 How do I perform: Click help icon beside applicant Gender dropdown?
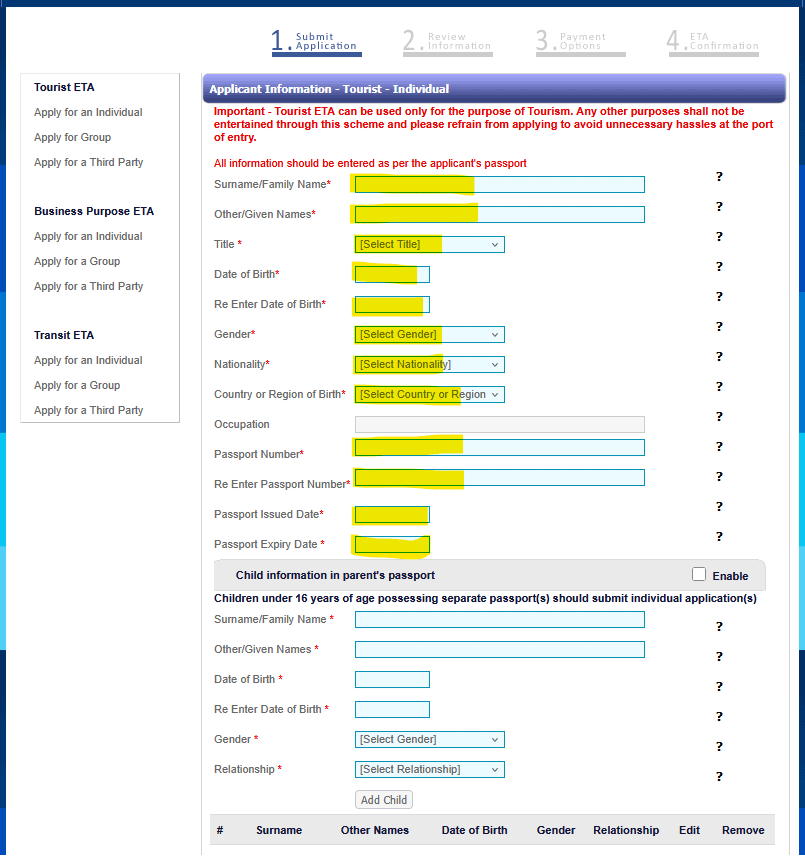(719, 326)
